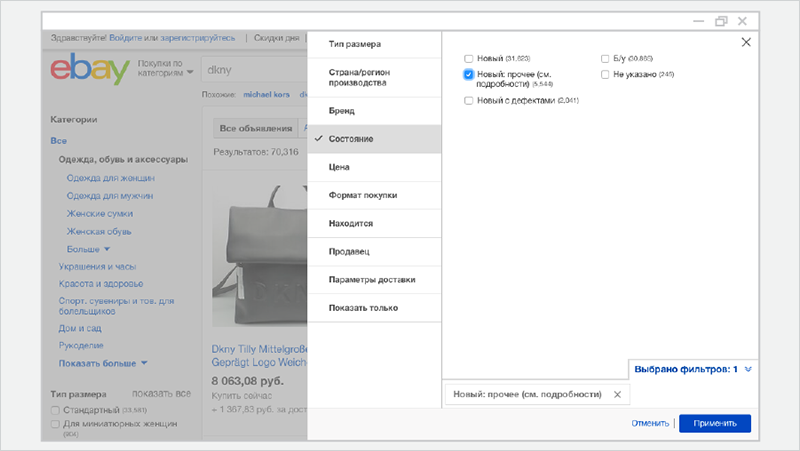Click the 'Результатов: 70,316' text
Viewport: 800px width, 451px height.
[256, 152]
